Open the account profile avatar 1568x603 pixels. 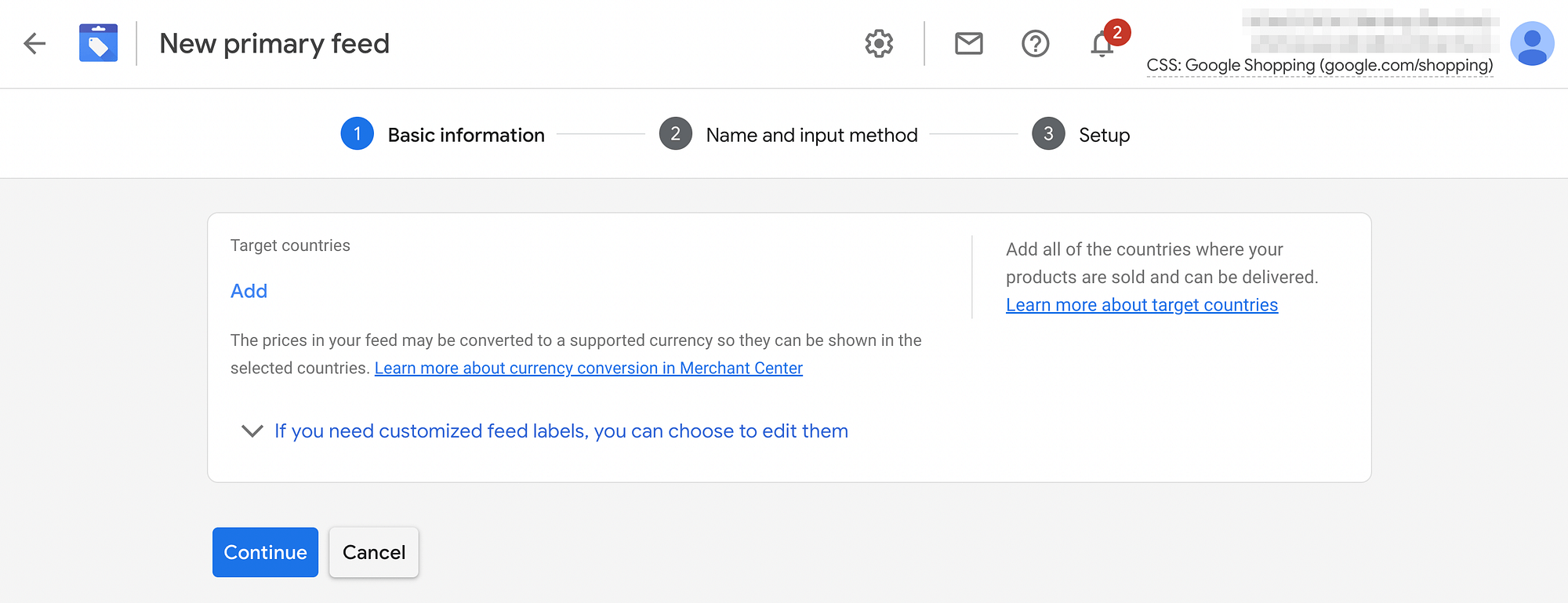(1532, 44)
